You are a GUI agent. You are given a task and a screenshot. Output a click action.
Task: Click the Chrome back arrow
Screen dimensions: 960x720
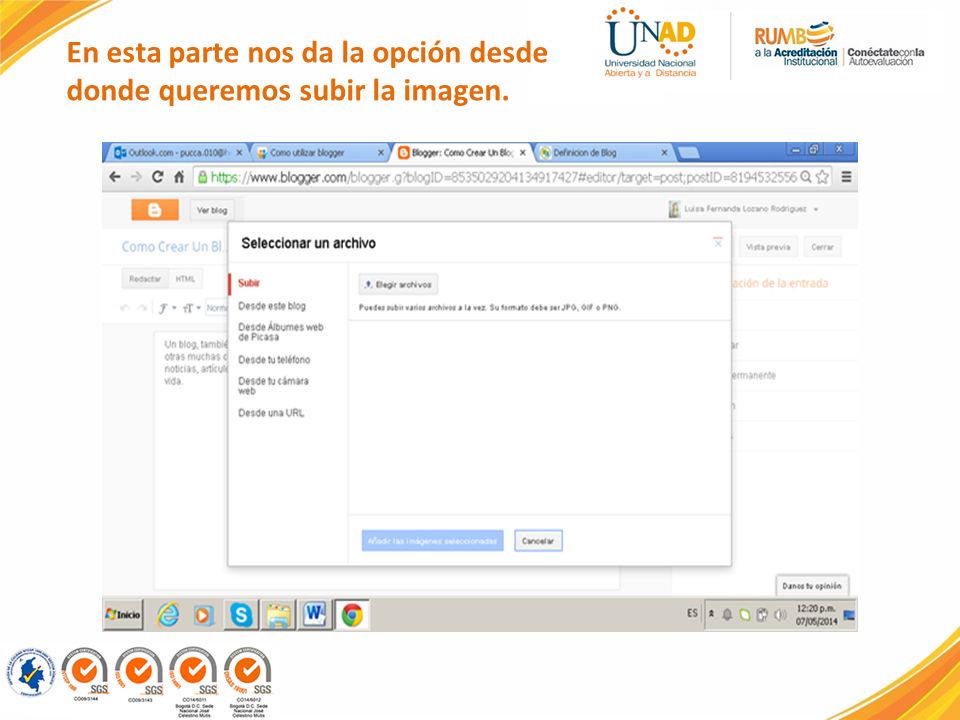tap(114, 177)
